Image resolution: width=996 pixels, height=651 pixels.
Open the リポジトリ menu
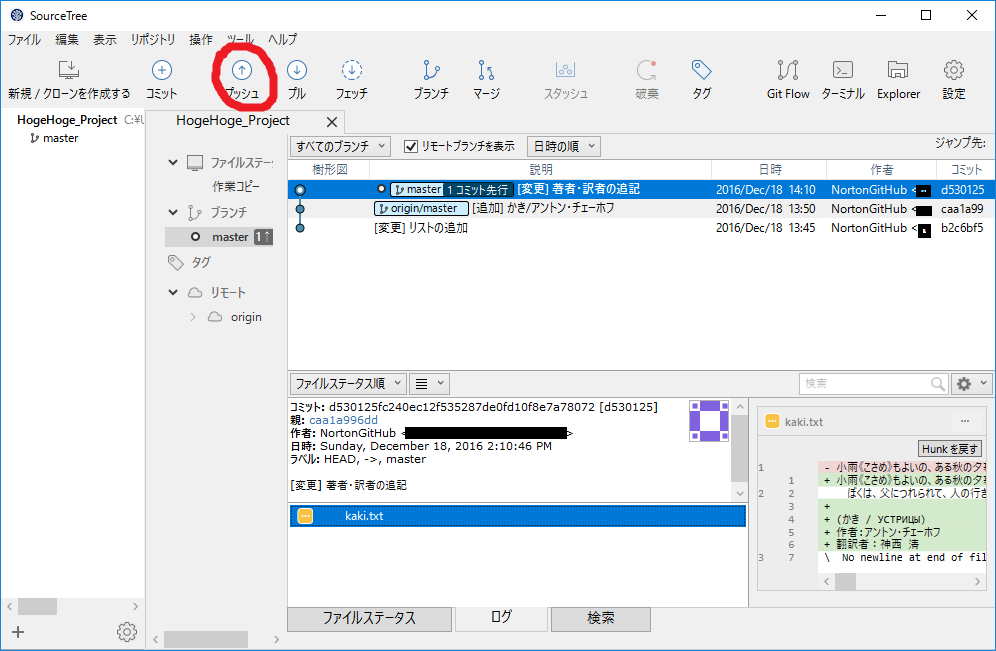tap(152, 39)
